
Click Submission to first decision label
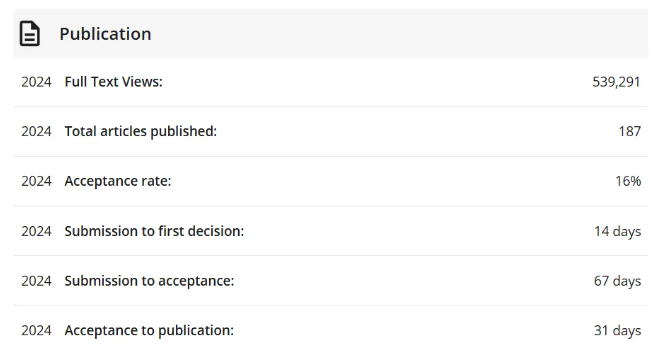click(154, 231)
